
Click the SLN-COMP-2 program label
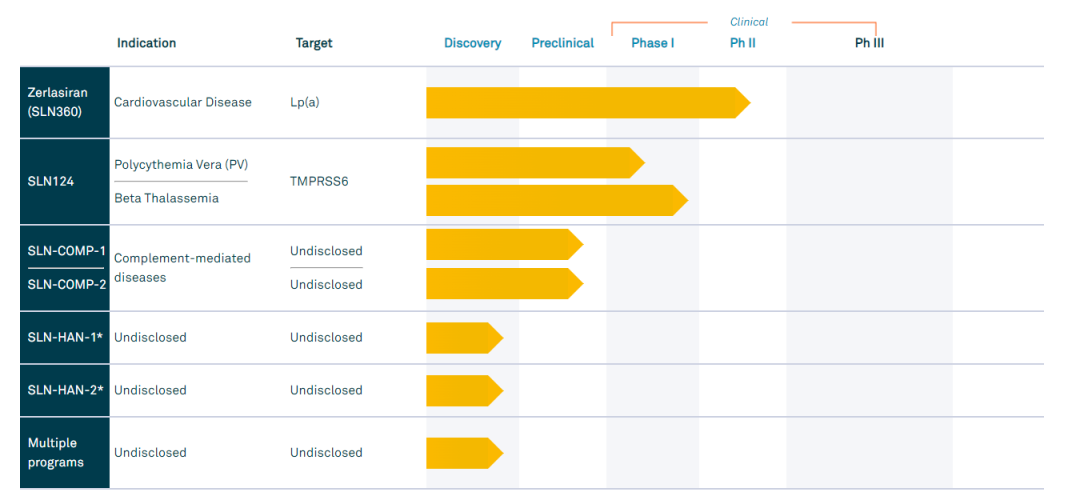click(66, 284)
